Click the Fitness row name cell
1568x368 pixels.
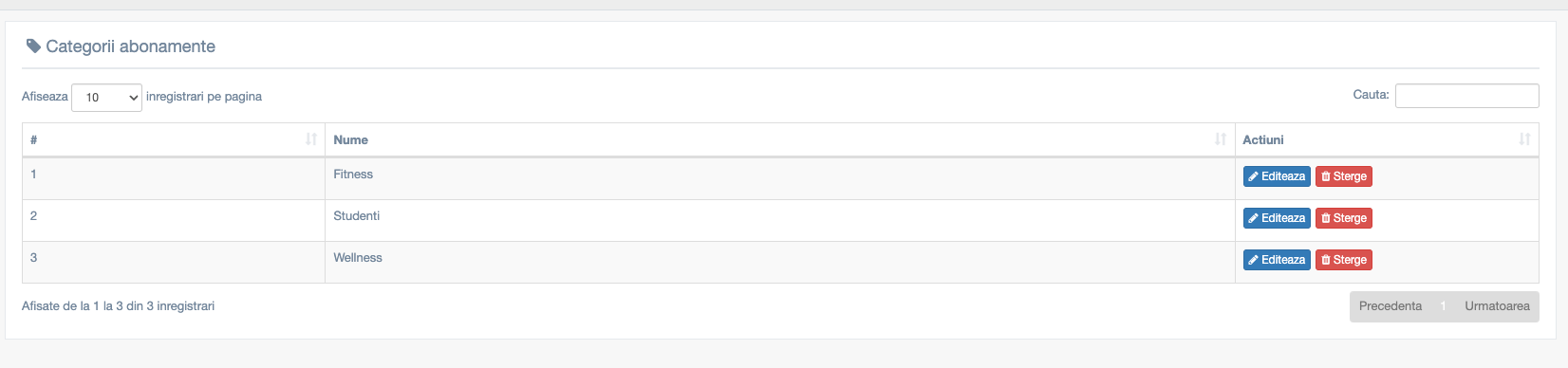tap(779, 178)
